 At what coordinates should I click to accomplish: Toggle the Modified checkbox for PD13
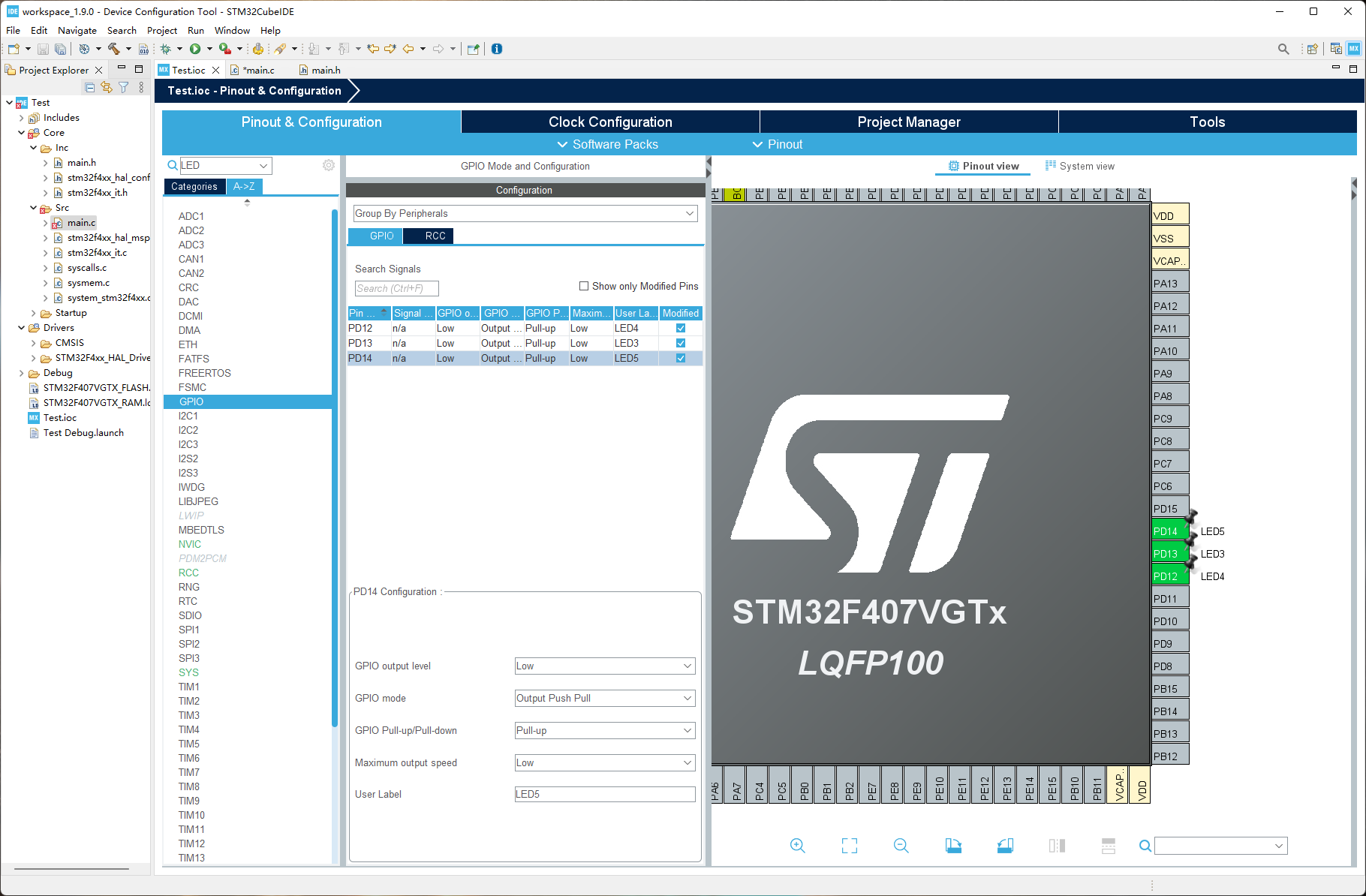tap(681, 343)
